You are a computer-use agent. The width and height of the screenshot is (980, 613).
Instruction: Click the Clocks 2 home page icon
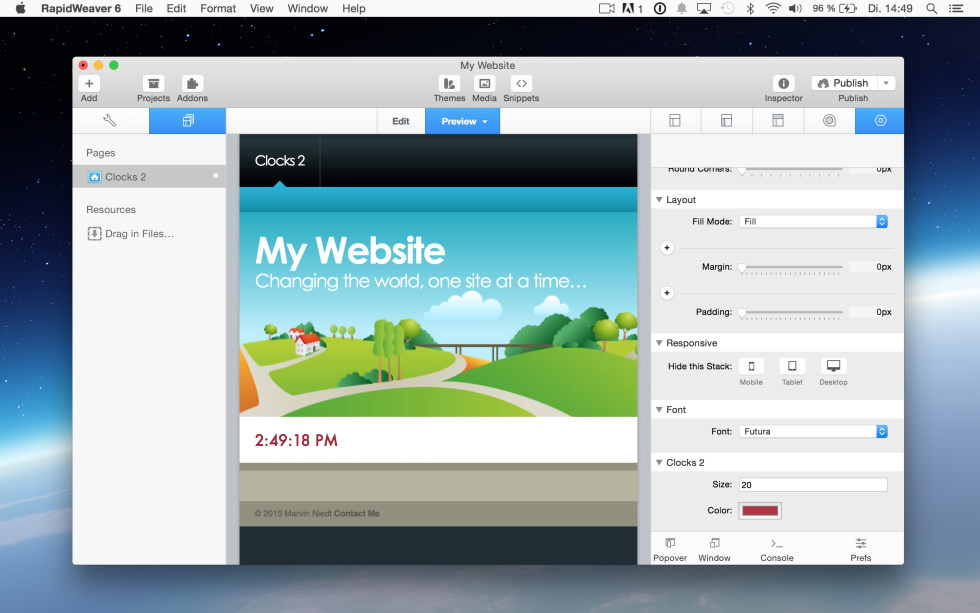(x=94, y=177)
